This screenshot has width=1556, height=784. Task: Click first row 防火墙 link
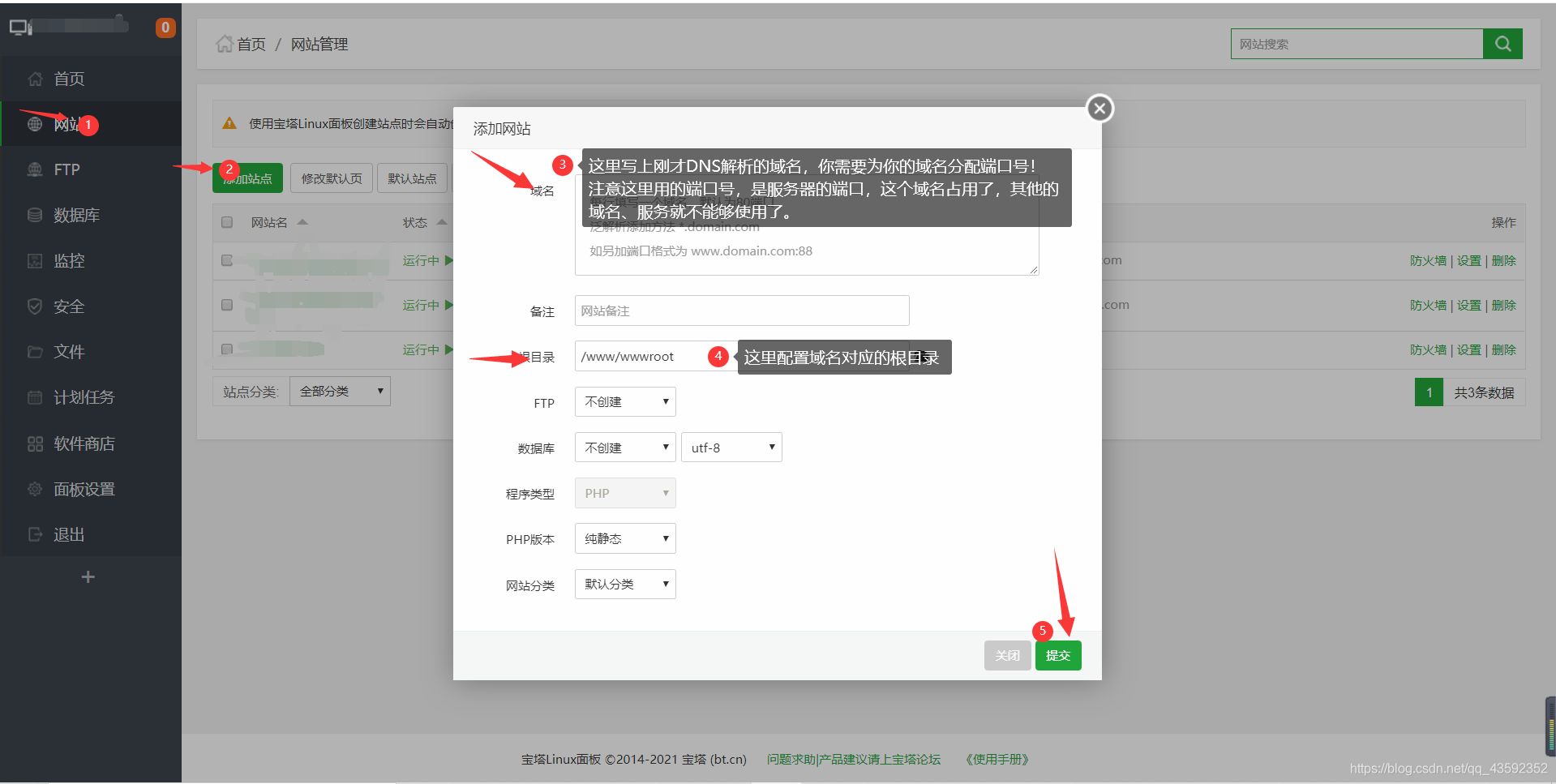click(1428, 260)
